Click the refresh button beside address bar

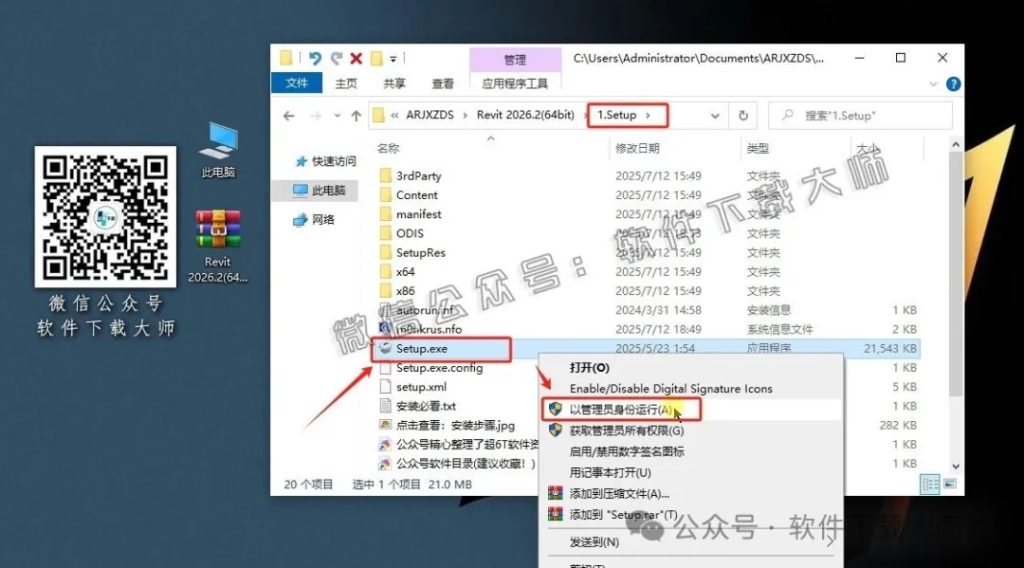[x=743, y=116]
